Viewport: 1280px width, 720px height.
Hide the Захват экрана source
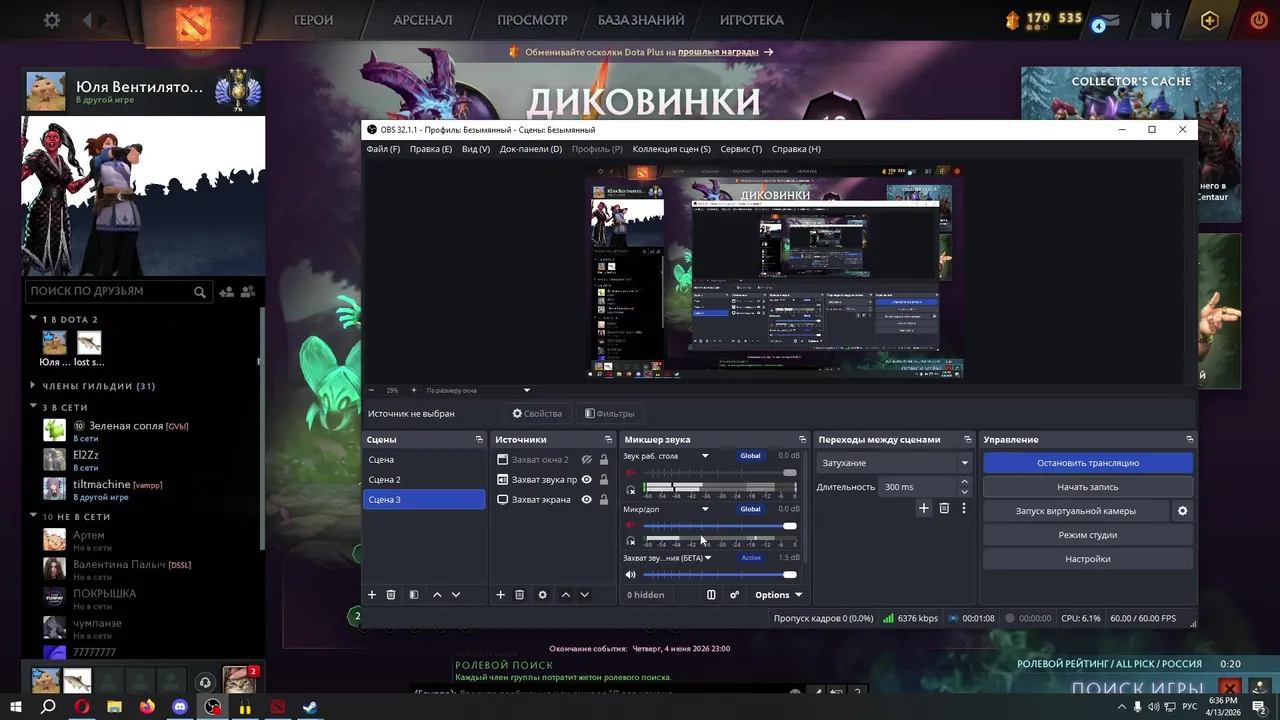pos(587,500)
